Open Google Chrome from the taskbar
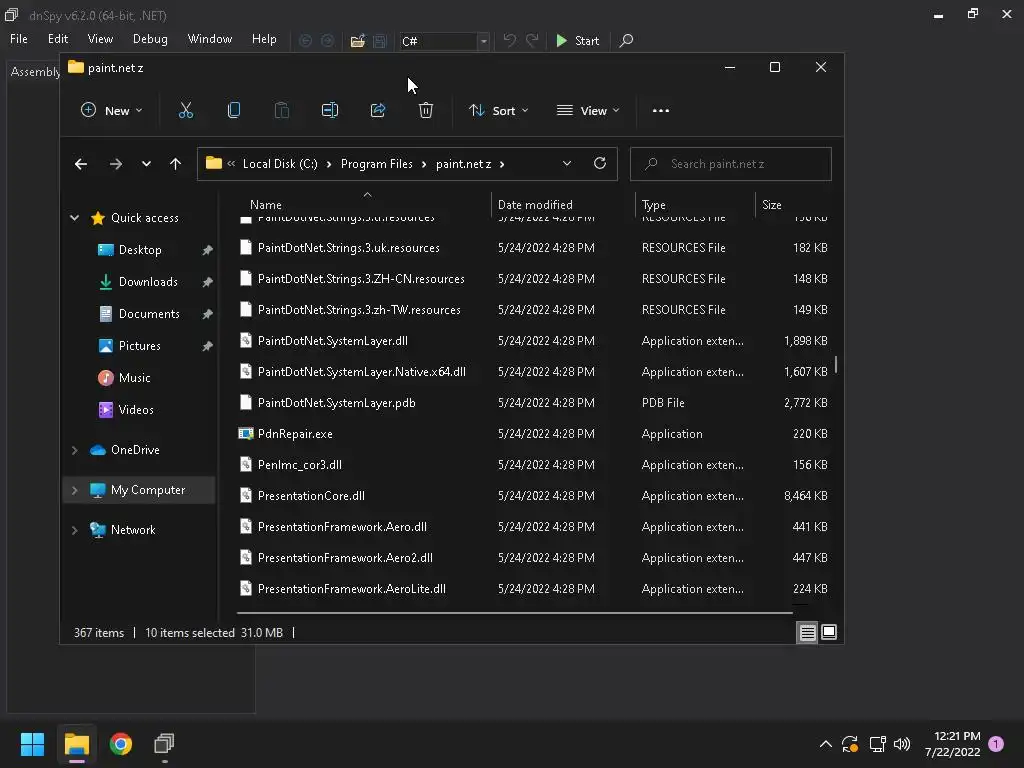This screenshot has width=1024, height=768. pos(121,744)
